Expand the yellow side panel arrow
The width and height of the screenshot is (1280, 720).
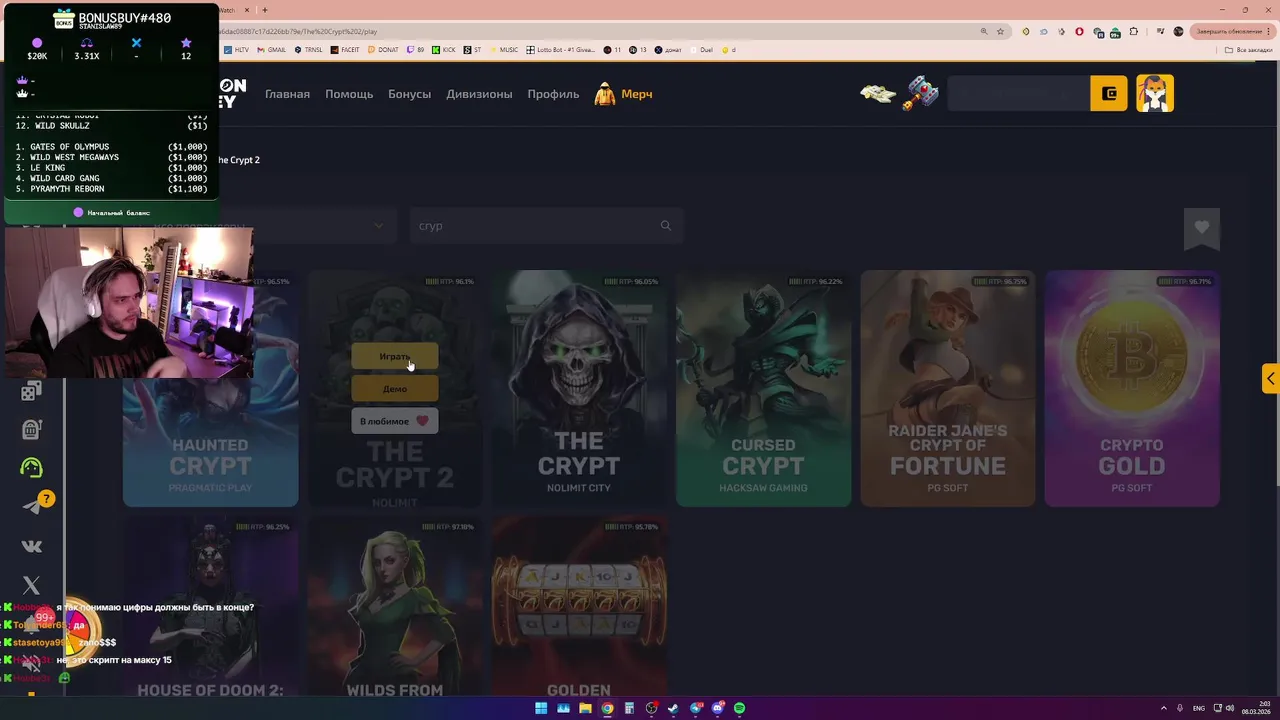coord(1270,378)
